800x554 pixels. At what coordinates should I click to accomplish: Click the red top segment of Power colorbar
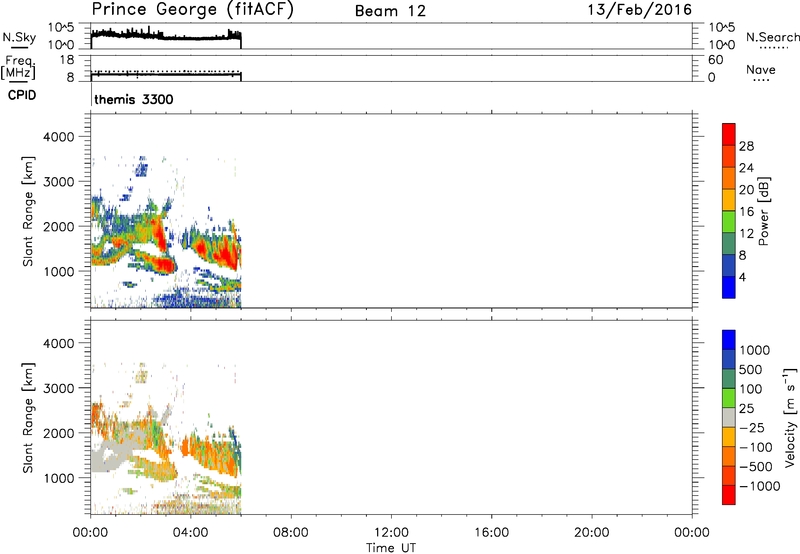(729, 134)
